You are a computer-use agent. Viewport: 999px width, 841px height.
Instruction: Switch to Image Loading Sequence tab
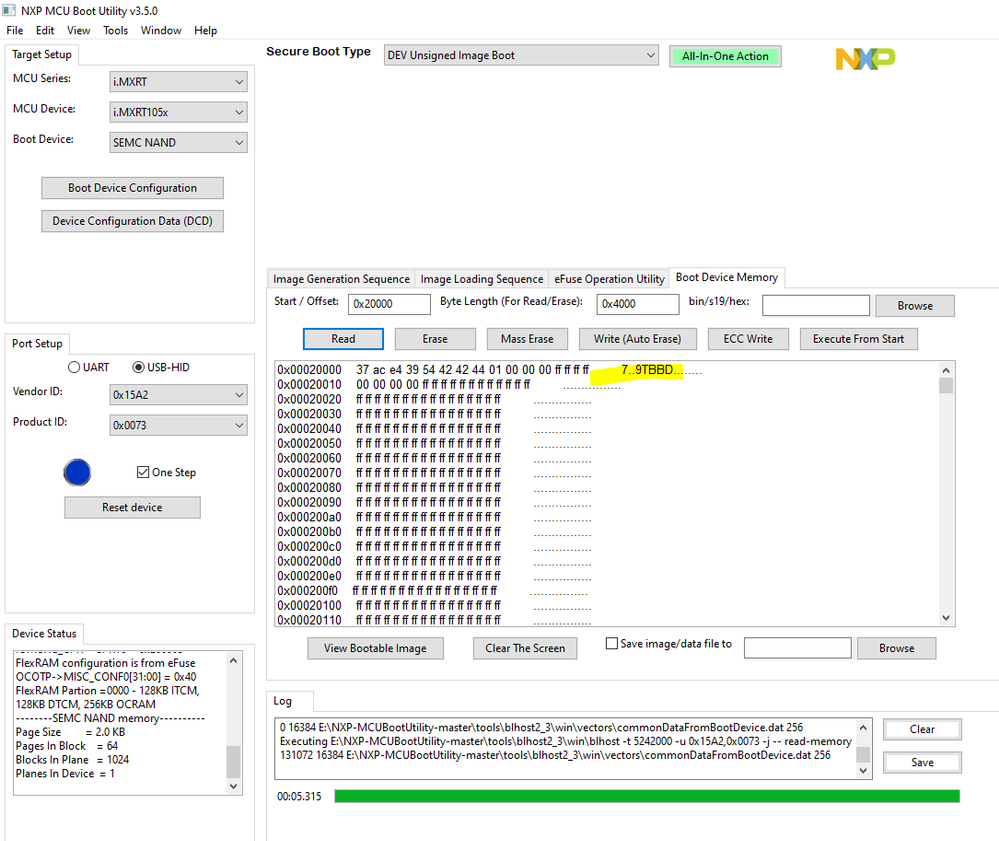click(x=482, y=279)
